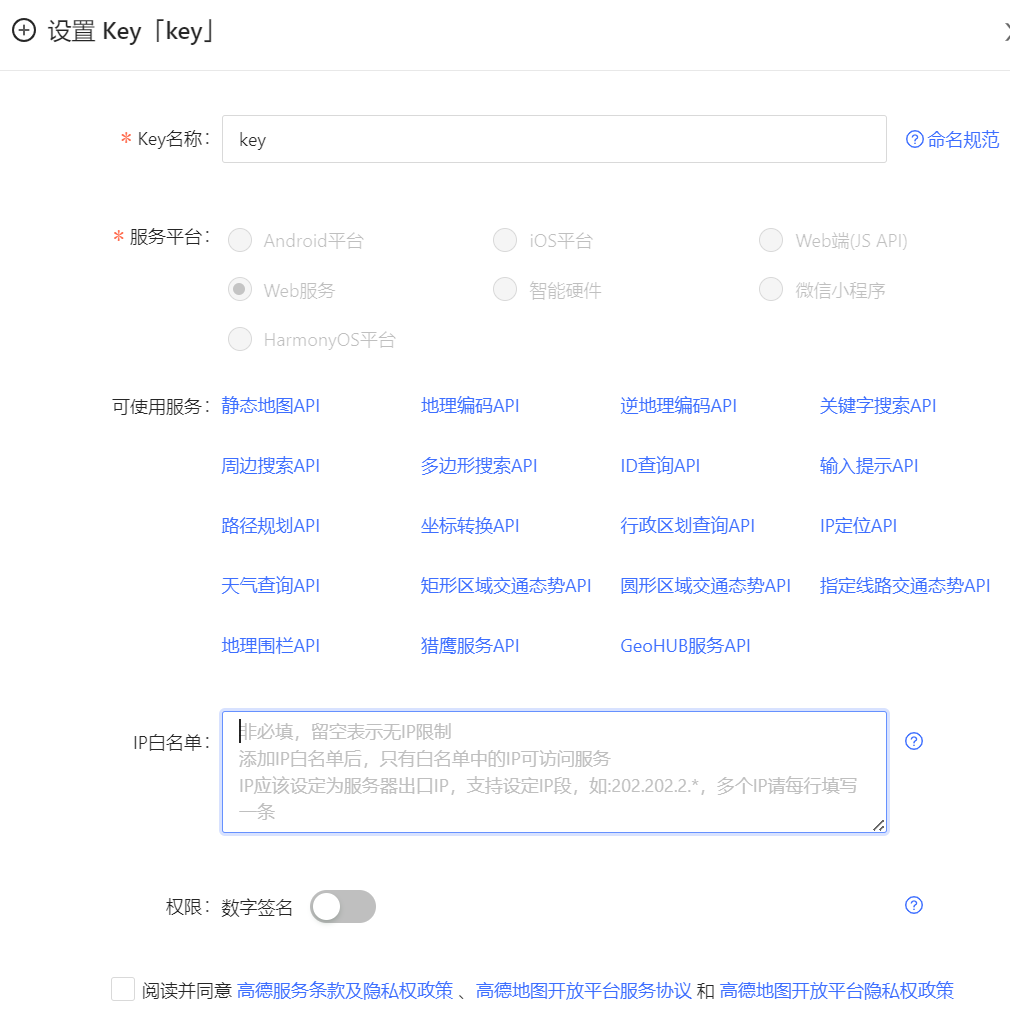Open the 行政区划查询API link
1010x1023 pixels.
pos(687,526)
